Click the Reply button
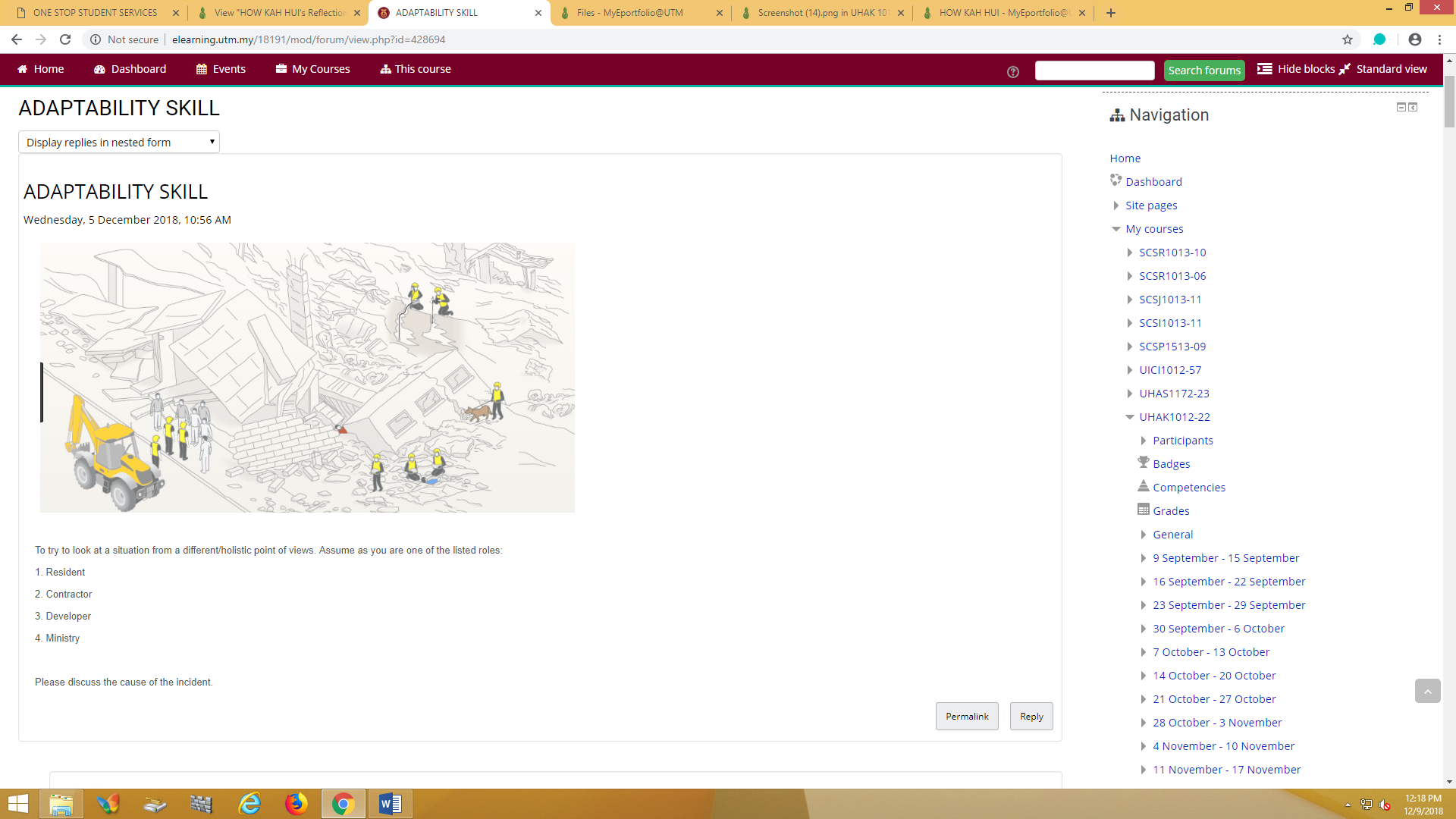The width and height of the screenshot is (1456, 819). pos(1031,716)
